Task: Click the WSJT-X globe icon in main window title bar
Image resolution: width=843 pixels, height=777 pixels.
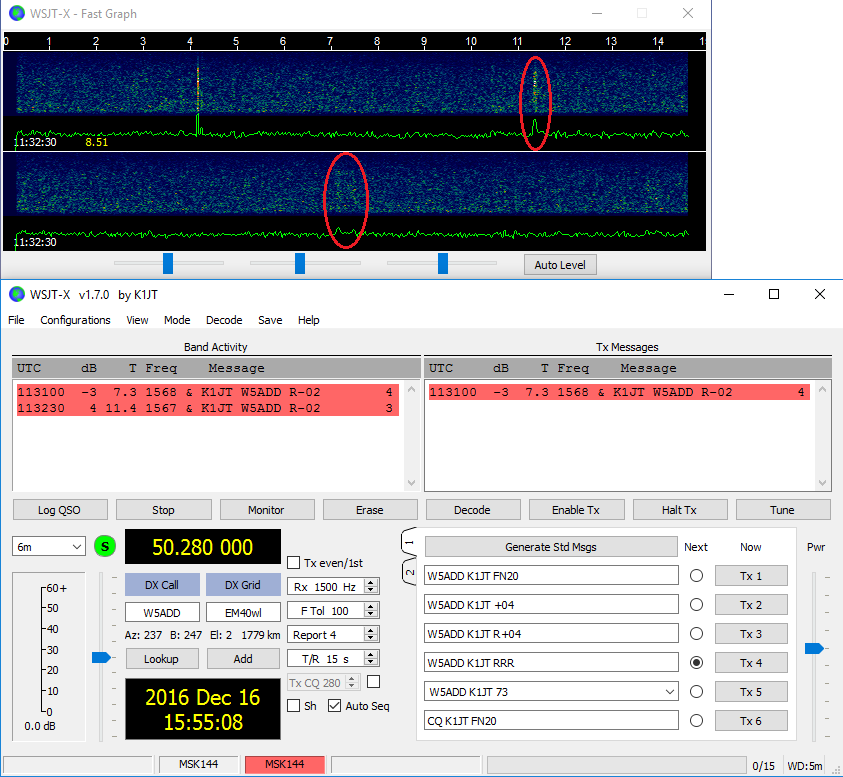Action: pyautogui.click(x=16, y=294)
